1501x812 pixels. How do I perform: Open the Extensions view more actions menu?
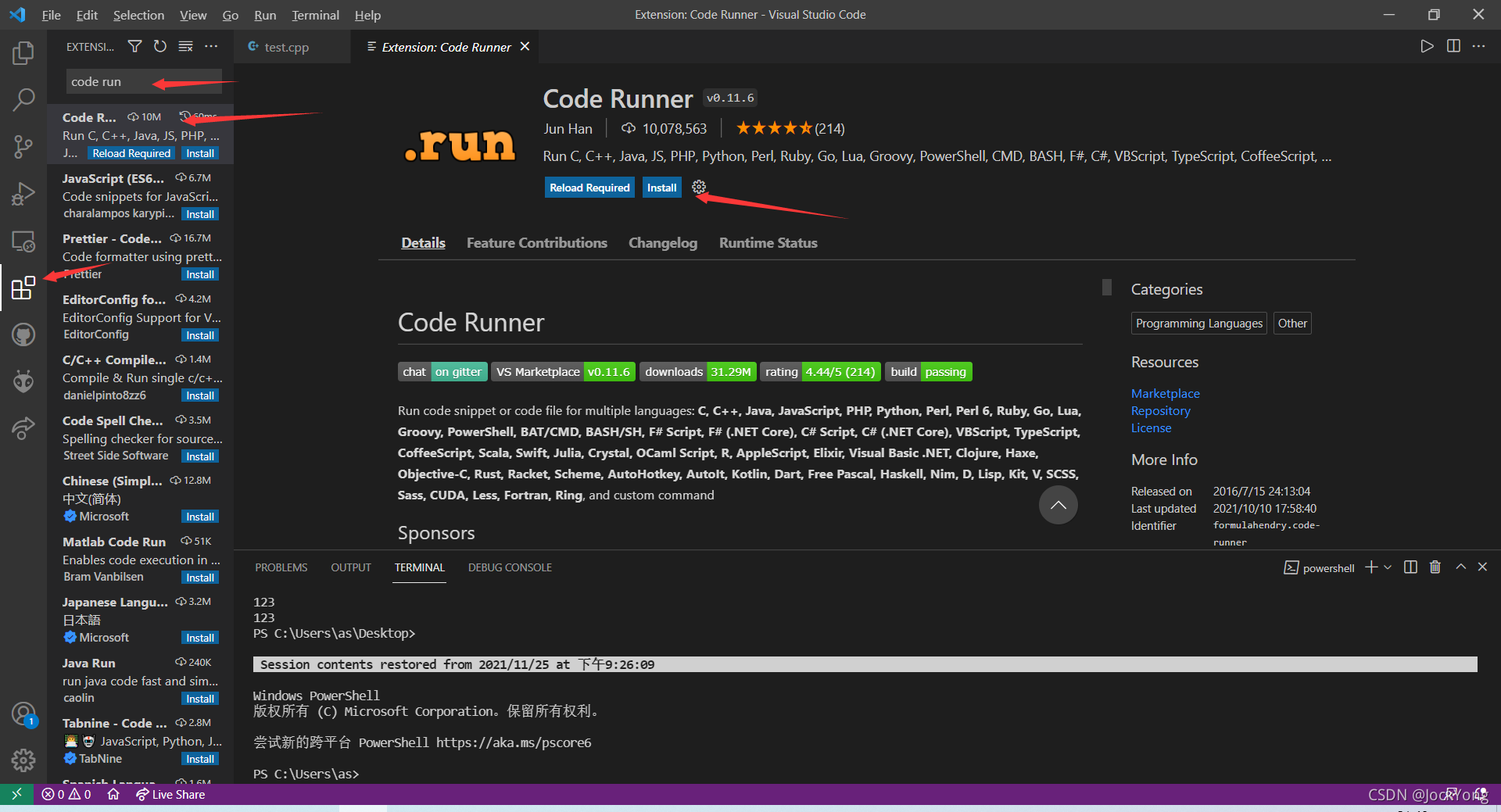[211, 47]
